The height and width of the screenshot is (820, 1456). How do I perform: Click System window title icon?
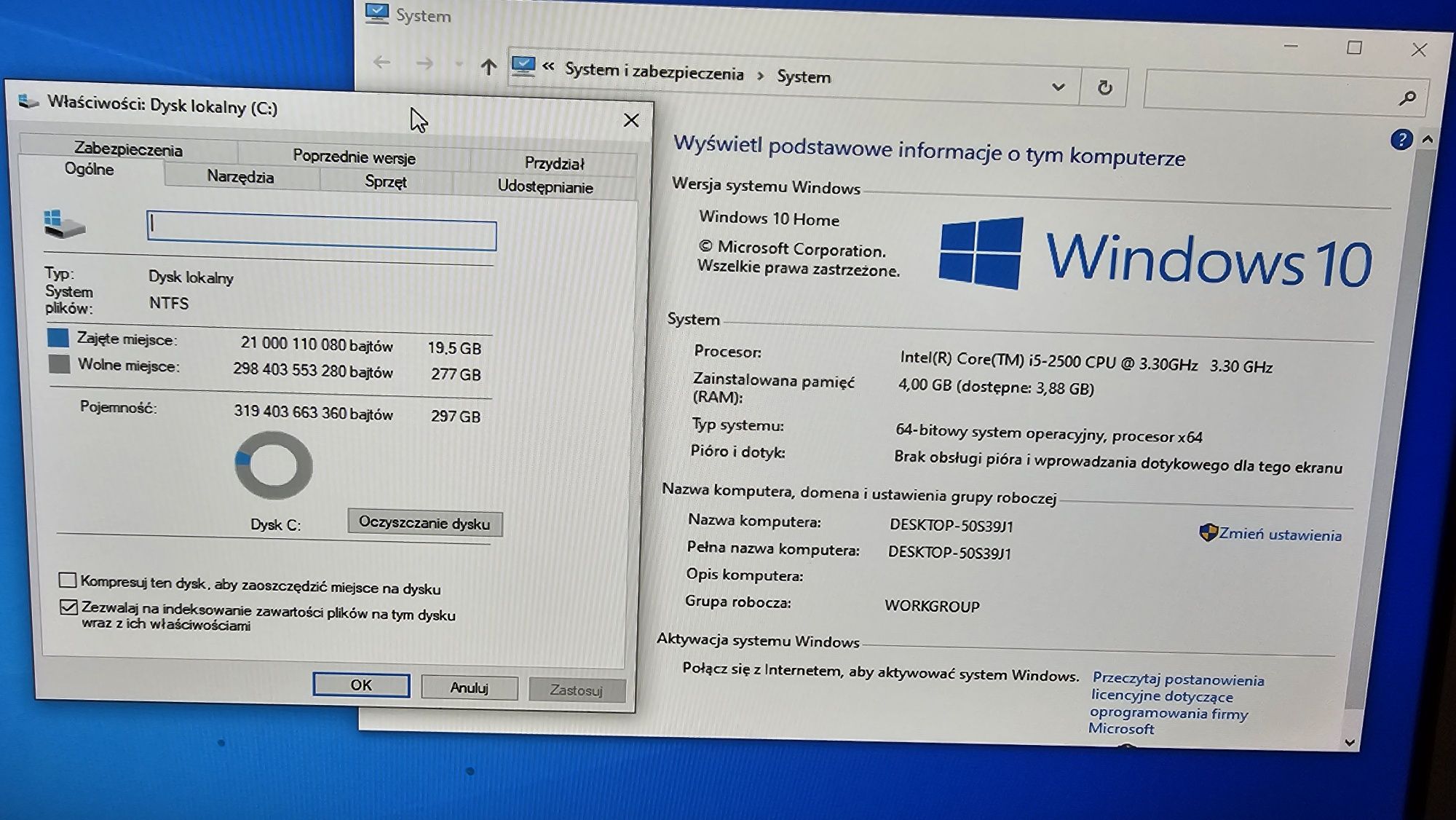tap(377, 13)
